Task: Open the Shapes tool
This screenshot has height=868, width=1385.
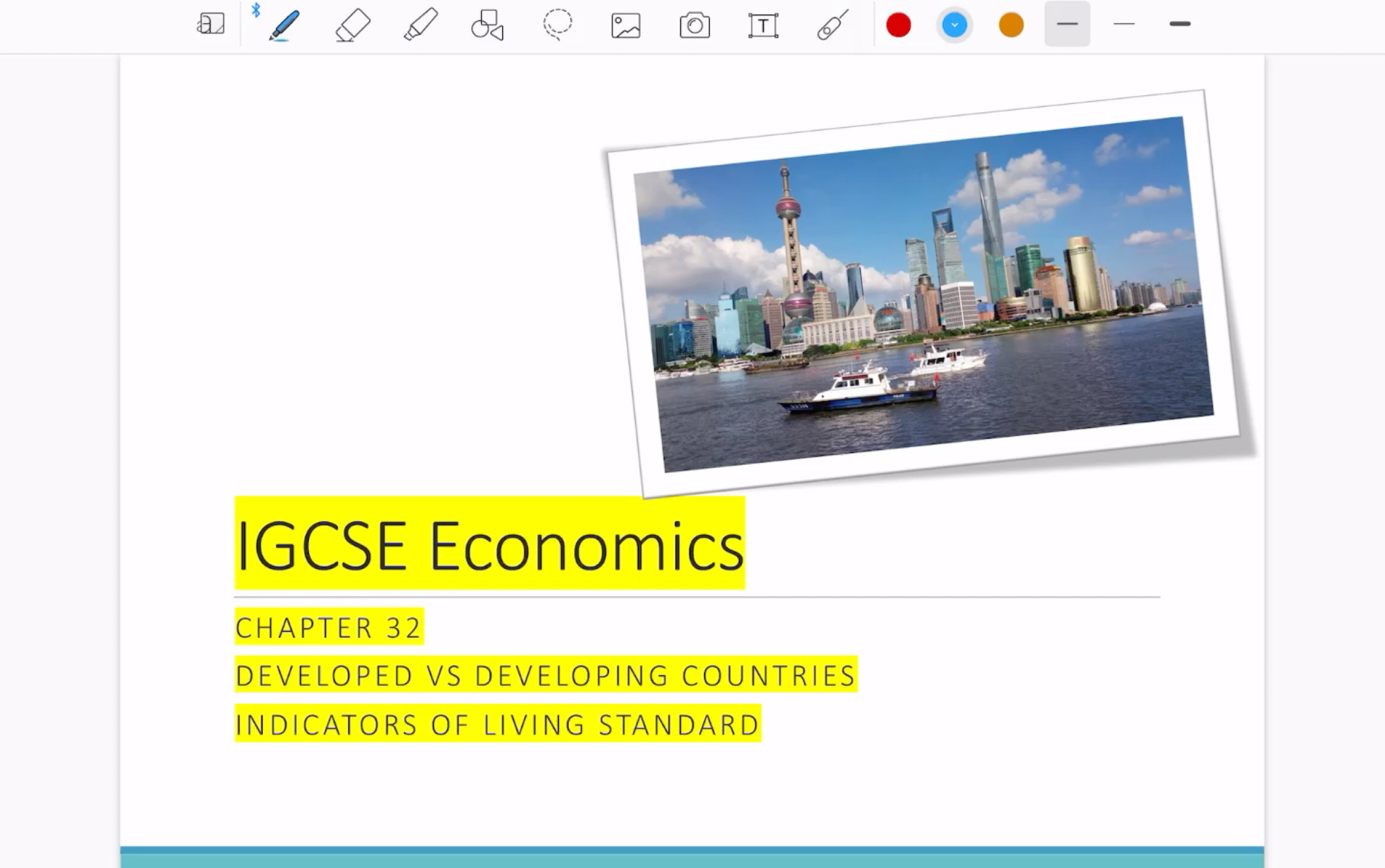Action: pyautogui.click(x=488, y=25)
